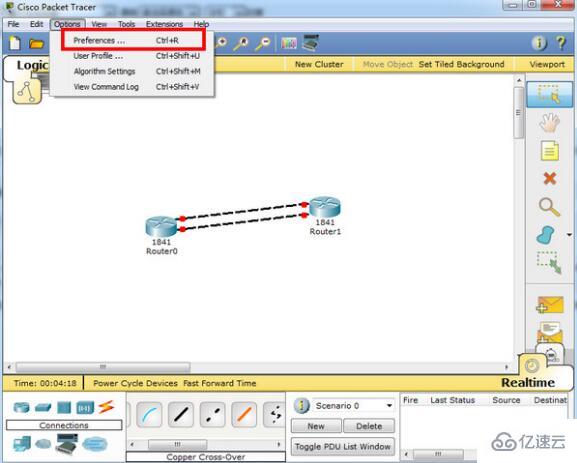Click the workspace horizontal scrollbar thumb
Screen dimensions: 577x463
[x=103, y=367]
